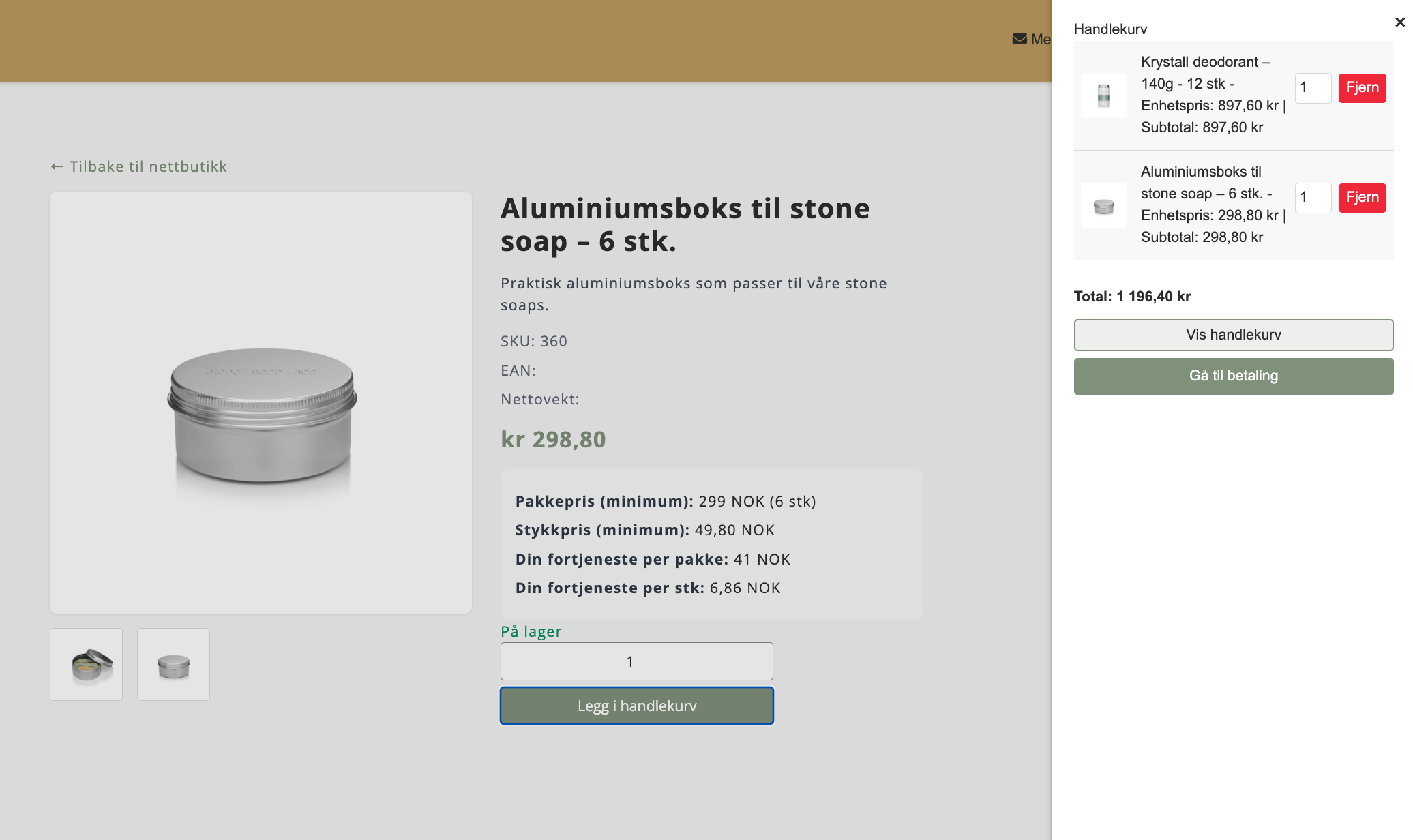Click the Aluminiumsboks til stone soap page title
This screenshot has height=840, width=1413.
point(685,225)
